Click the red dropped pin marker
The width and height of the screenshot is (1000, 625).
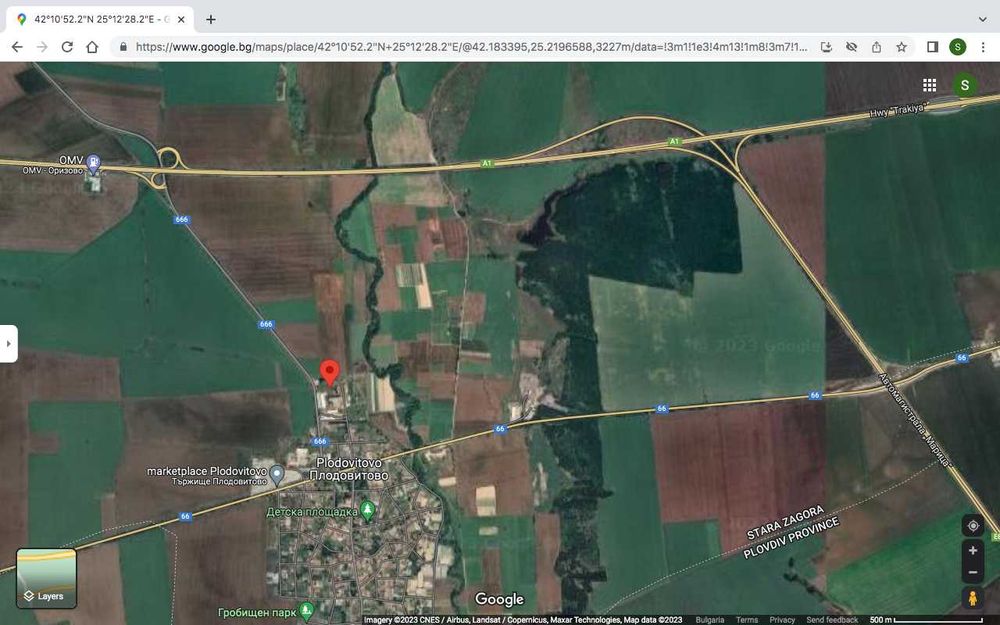coord(330,372)
